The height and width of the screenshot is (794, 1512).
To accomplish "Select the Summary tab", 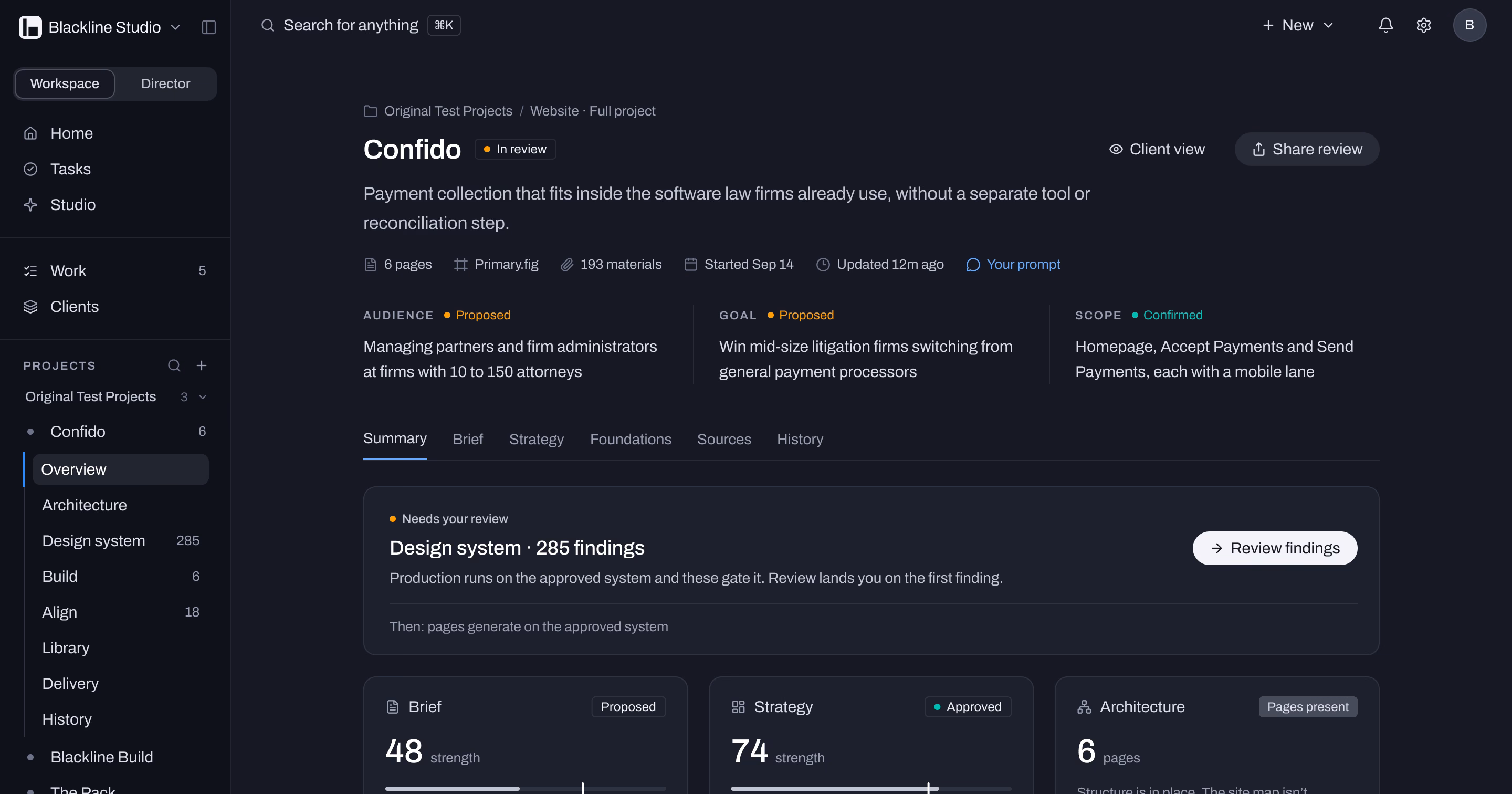I will coord(395,438).
